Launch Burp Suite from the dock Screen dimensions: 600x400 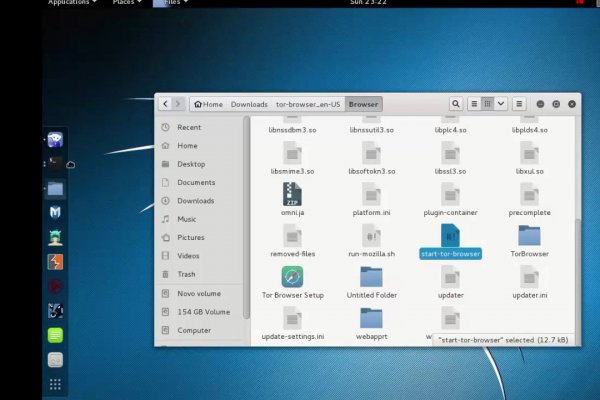click(x=56, y=262)
